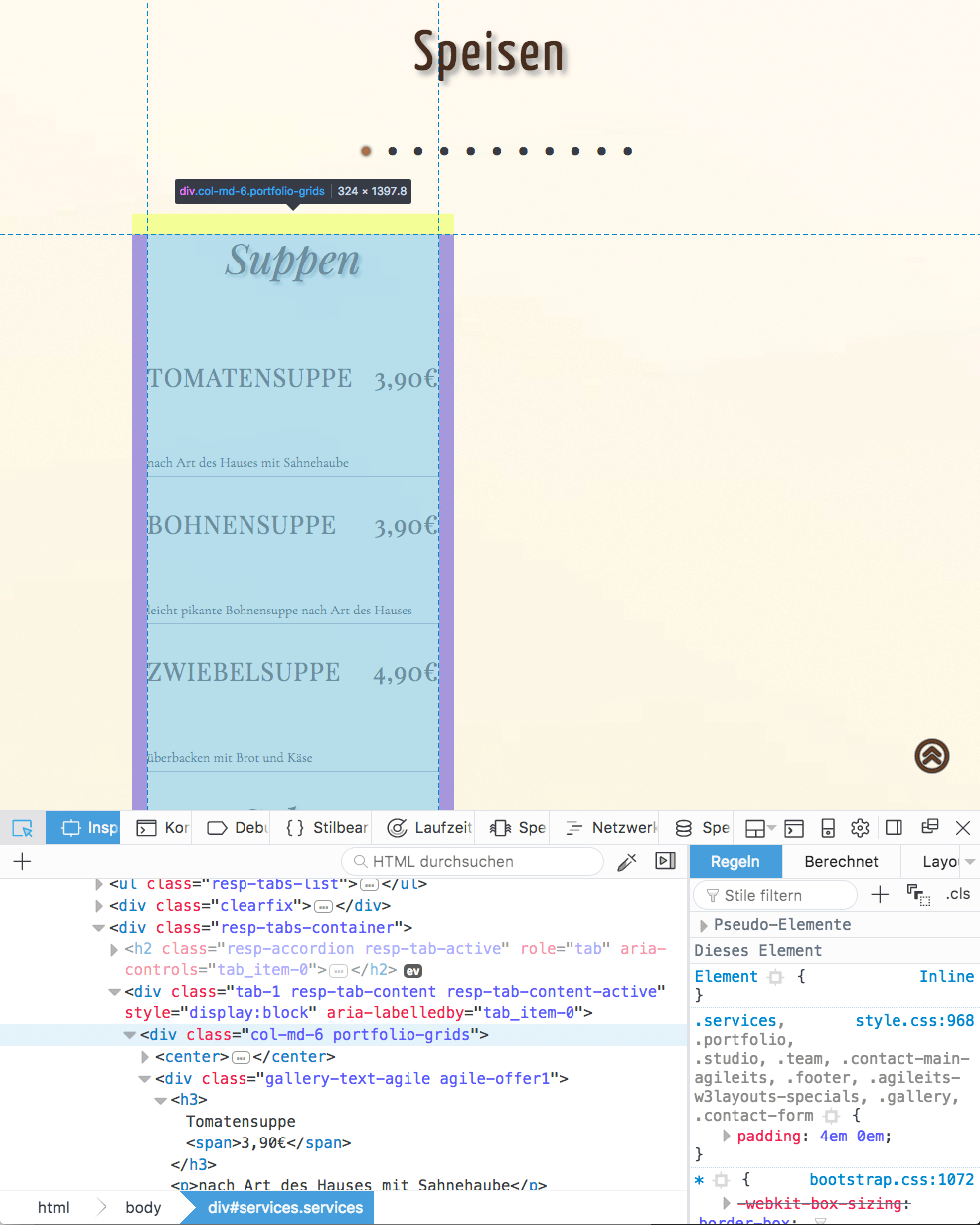Viewport: 980px width, 1225px height.
Task: Expand the padding property triangle
Action: pyautogui.click(x=727, y=1137)
